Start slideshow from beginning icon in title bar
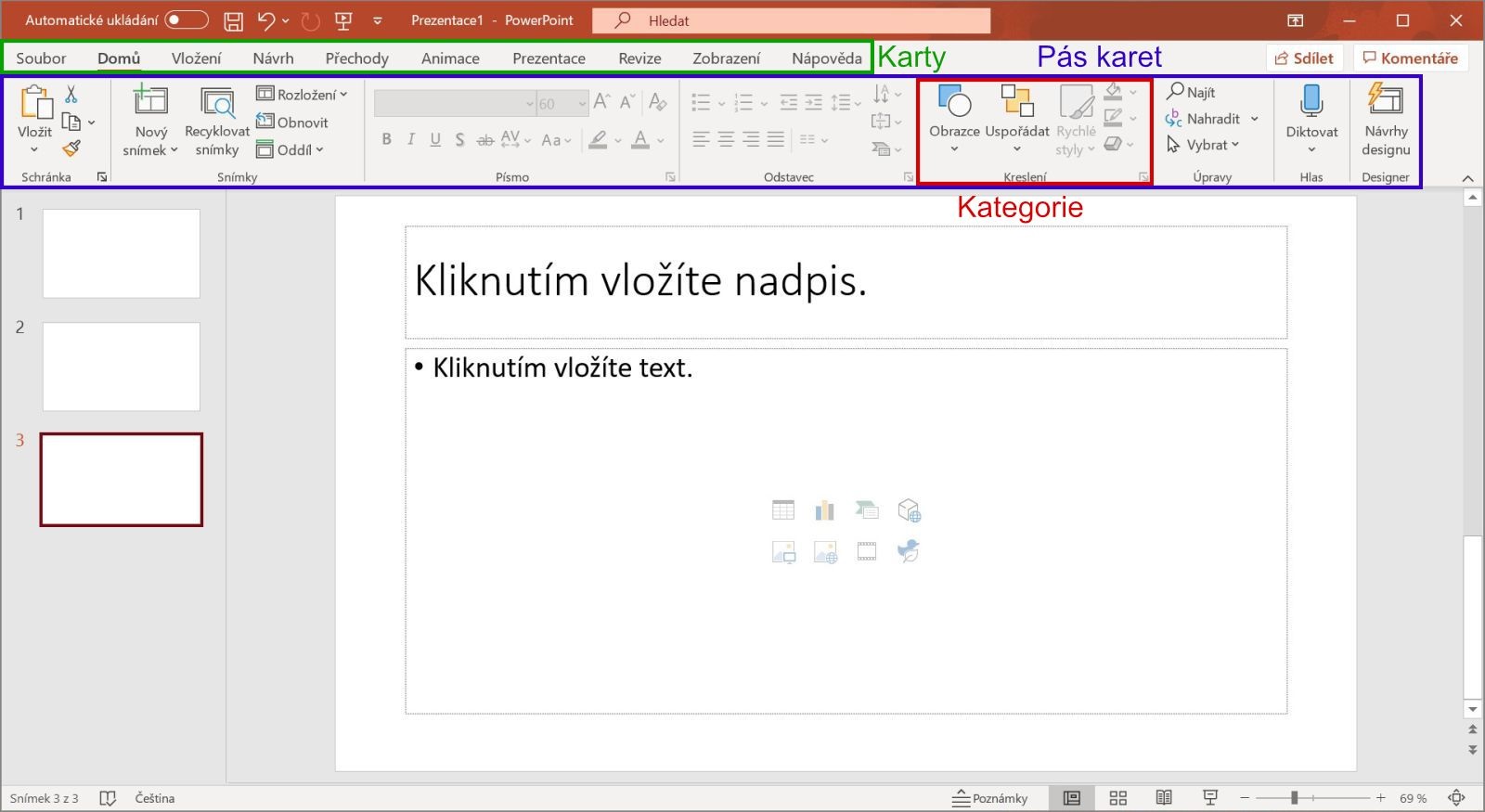This screenshot has height=812, width=1485. pos(343,20)
